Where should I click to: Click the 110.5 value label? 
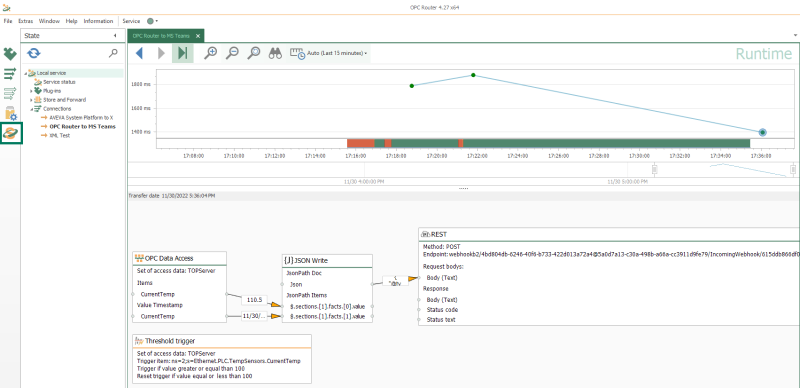click(255, 300)
